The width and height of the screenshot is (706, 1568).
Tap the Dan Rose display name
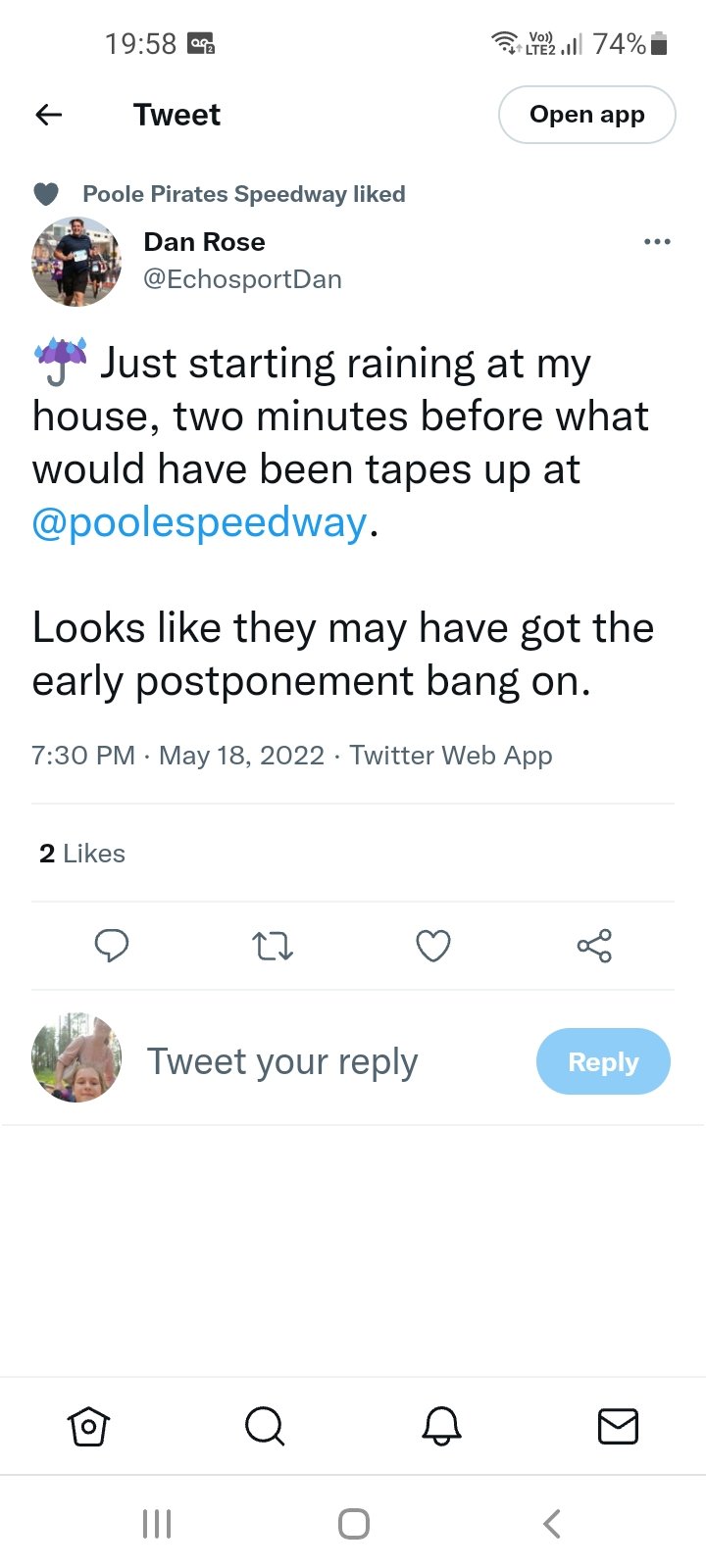click(x=204, y=242)
